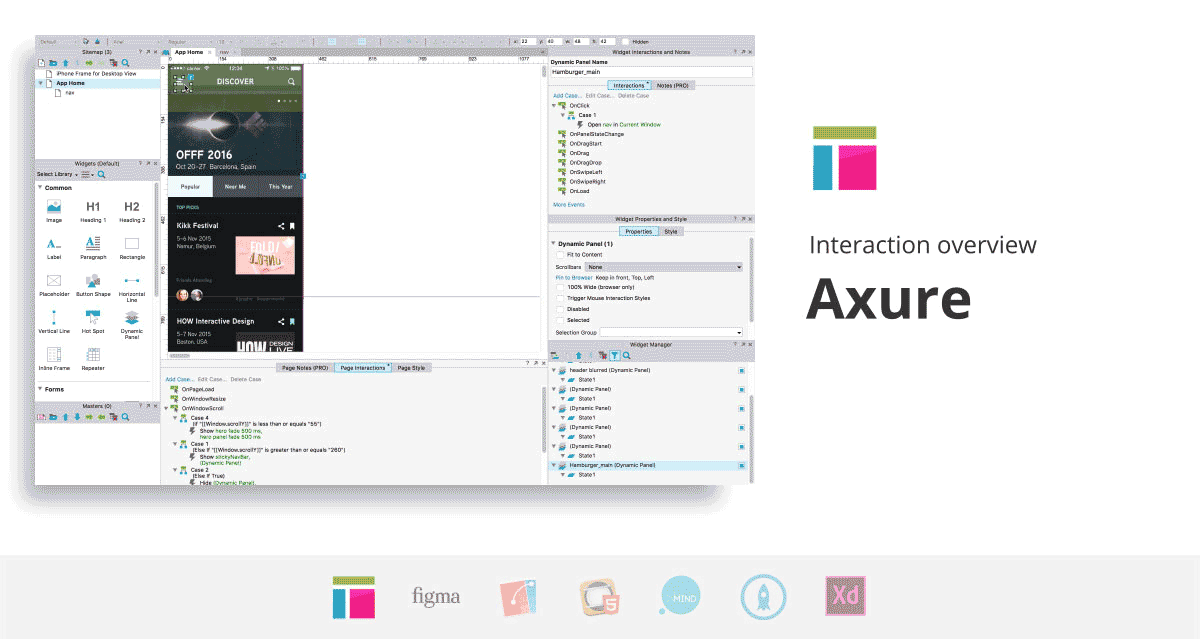Open the Select Library dropdown

pyautogui.click(x=57, y=174)
